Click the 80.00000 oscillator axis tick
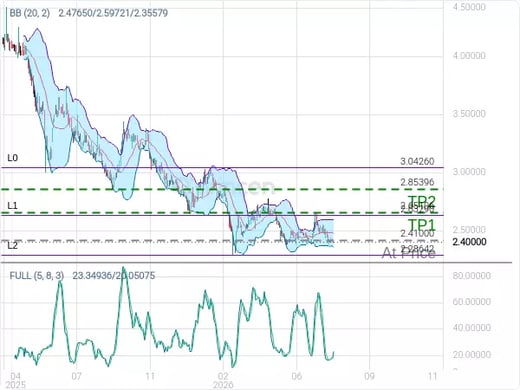Screen dimensions: 520x390 click(x=472, y=276)
